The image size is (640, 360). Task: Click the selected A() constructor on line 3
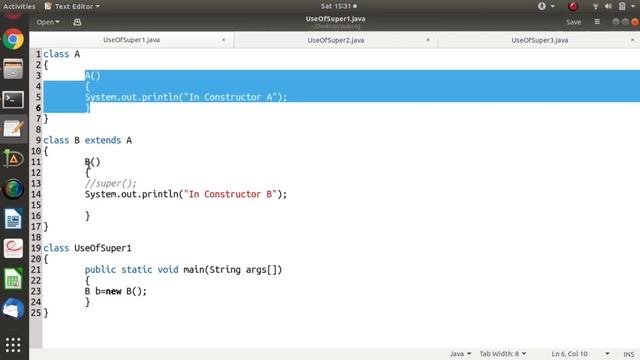point(93,76)
